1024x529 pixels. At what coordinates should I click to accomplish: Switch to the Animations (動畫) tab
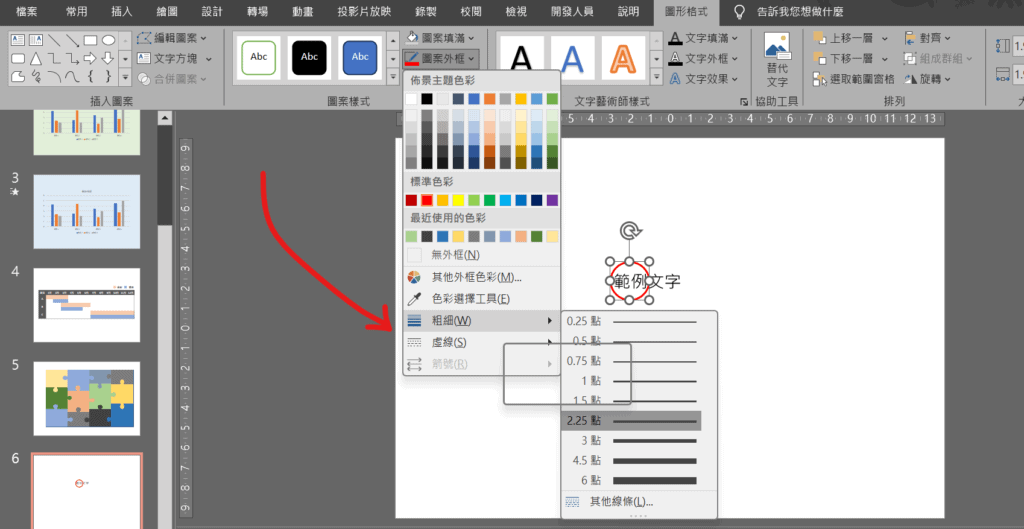point(302,12)
